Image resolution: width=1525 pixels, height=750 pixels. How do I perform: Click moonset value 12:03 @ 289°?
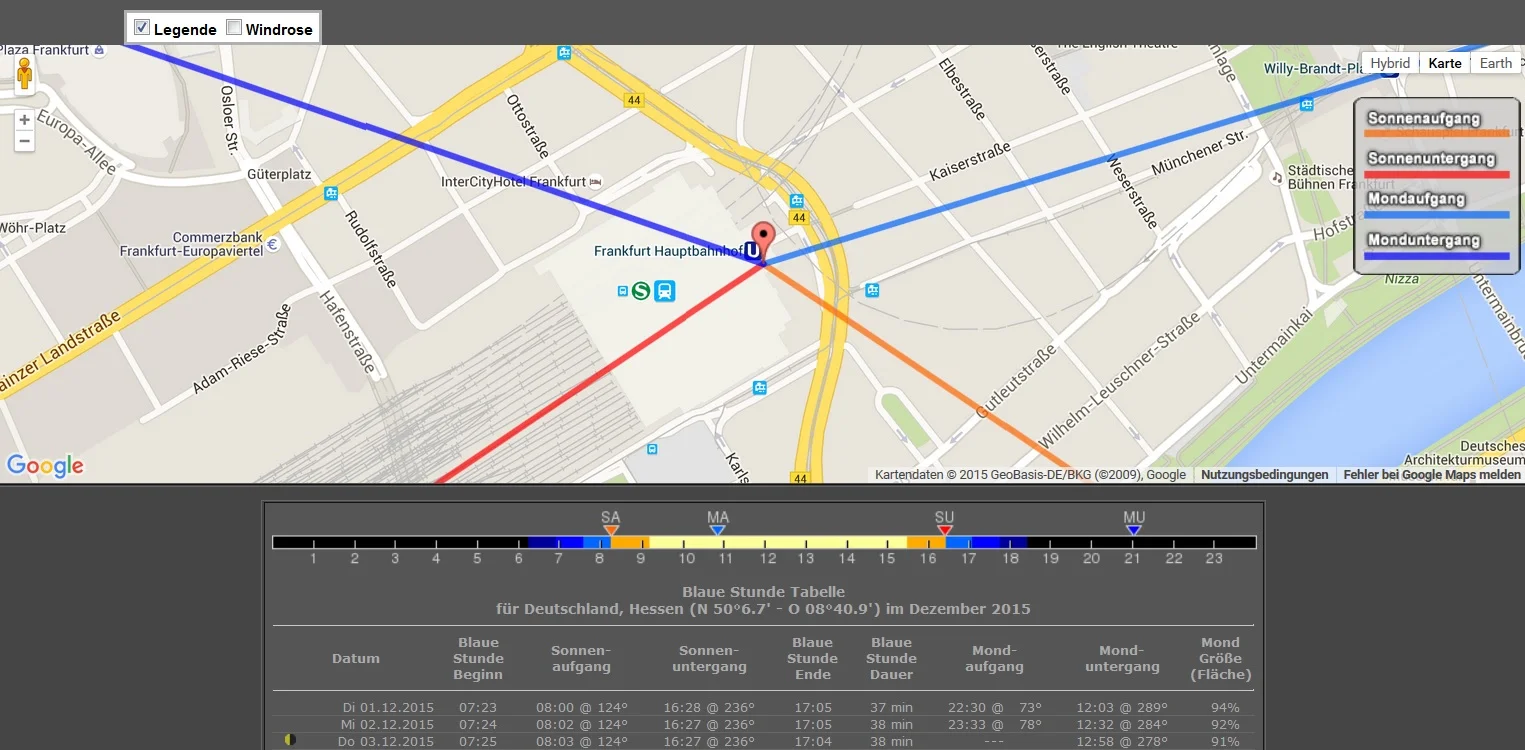point(1122,708)
